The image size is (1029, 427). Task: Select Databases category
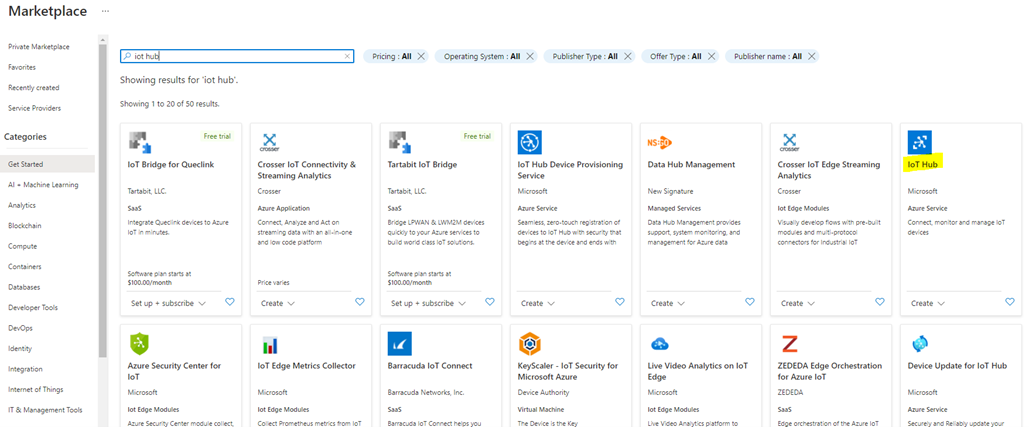(x=24, y=287)
